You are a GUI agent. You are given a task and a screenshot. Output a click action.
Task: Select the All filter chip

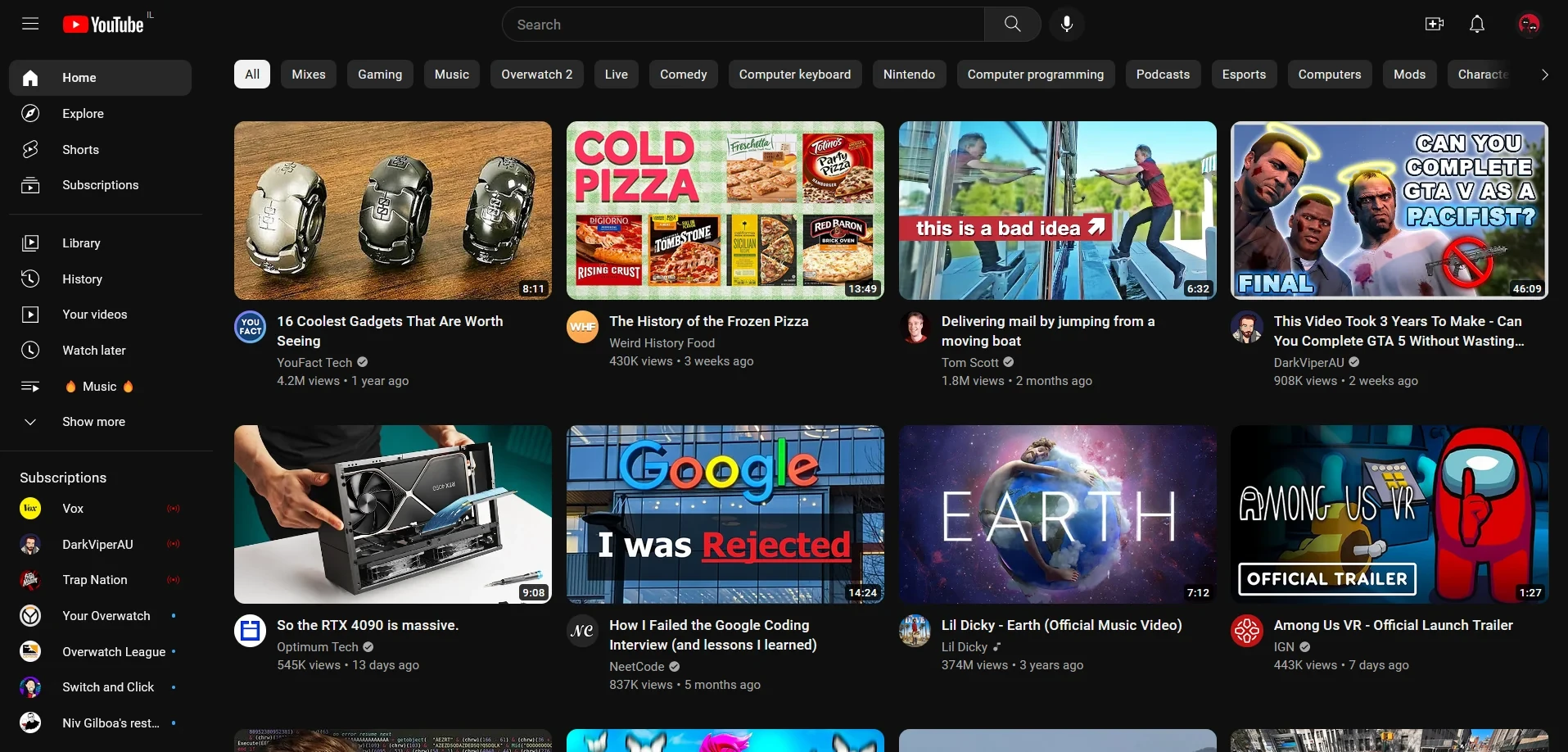click(251, 74)
